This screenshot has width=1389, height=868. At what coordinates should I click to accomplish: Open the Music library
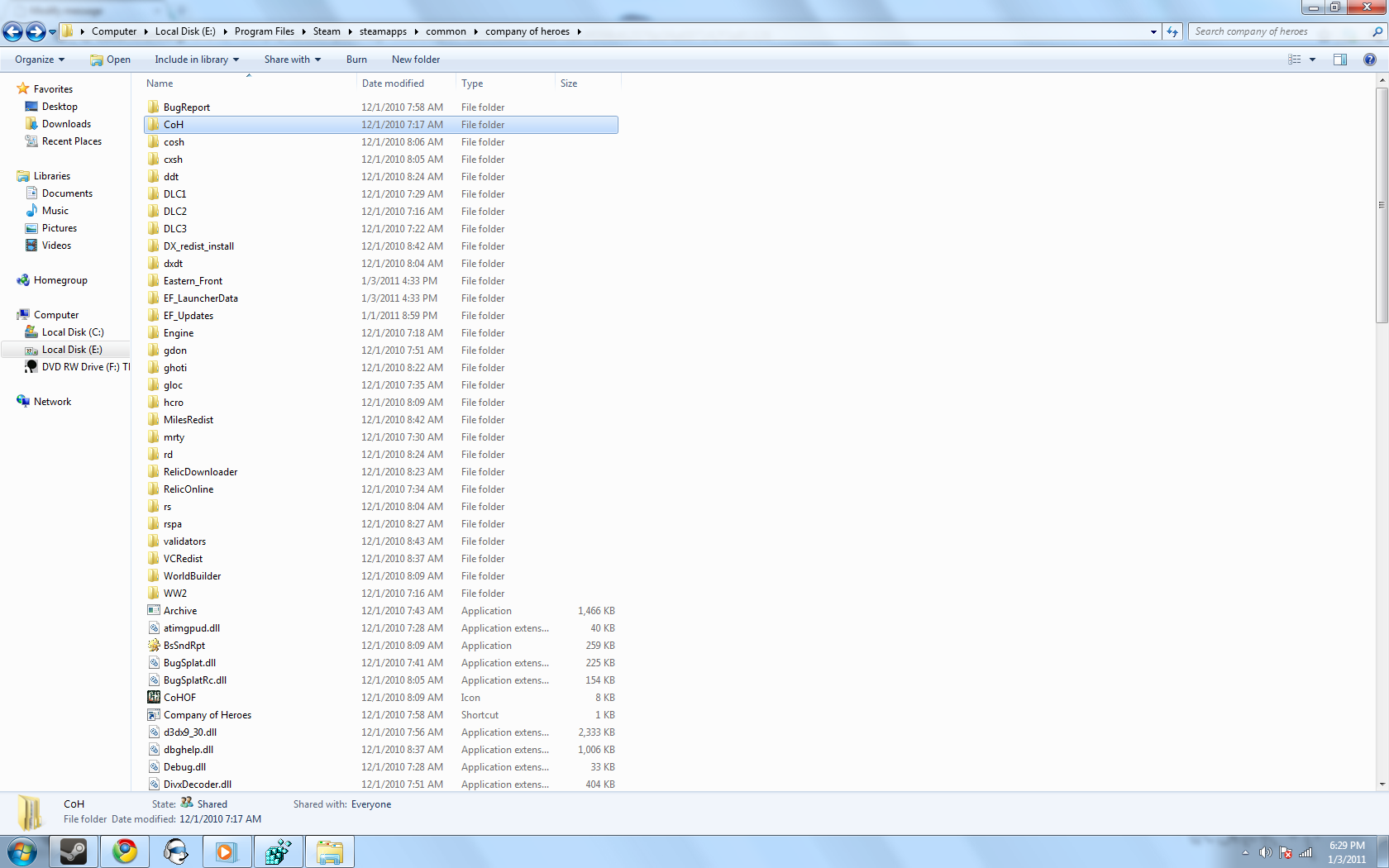(x=55, y=211)
